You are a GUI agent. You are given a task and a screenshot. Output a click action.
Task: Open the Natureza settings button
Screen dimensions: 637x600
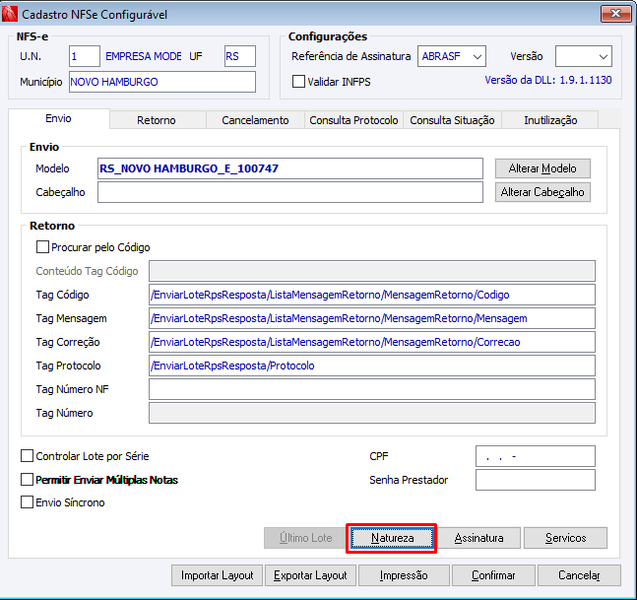click(392, 538)
